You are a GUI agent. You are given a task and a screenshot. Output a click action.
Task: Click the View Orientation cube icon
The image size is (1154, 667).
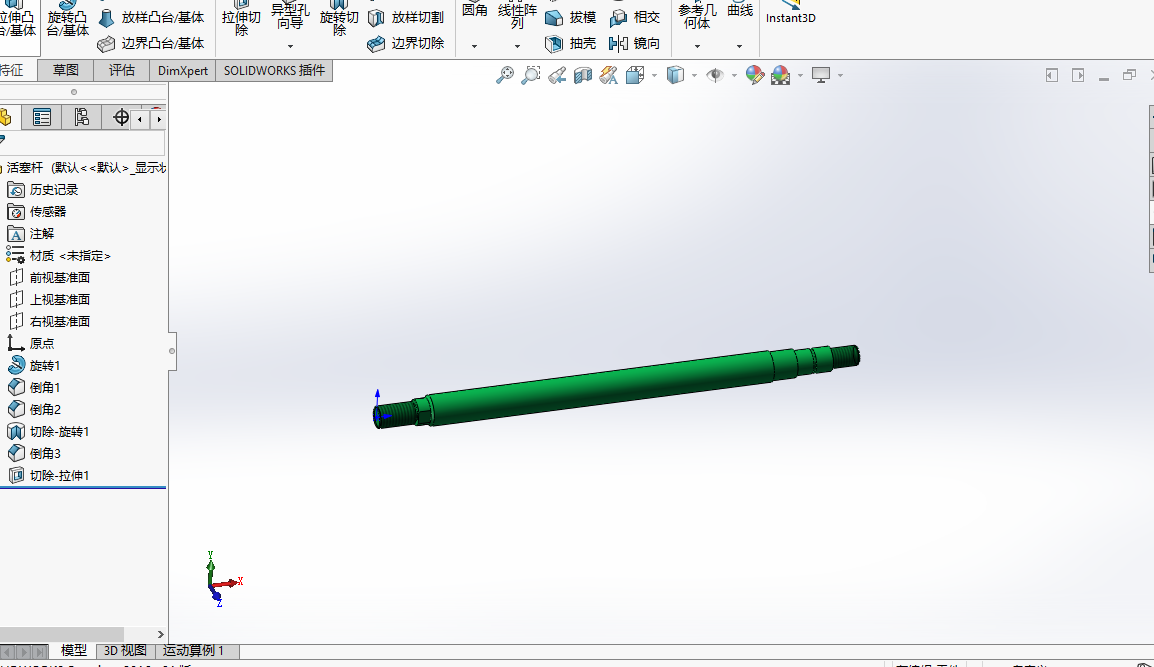[634, 75]
